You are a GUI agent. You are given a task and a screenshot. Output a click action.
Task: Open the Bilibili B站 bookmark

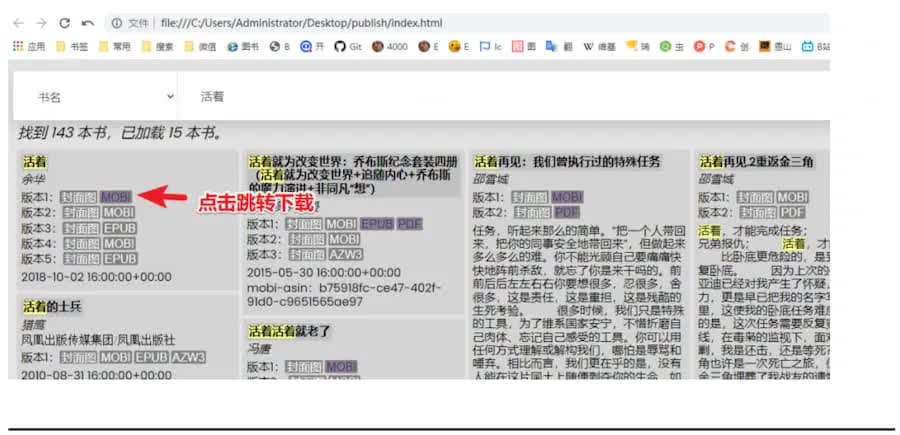click(816, 46)
